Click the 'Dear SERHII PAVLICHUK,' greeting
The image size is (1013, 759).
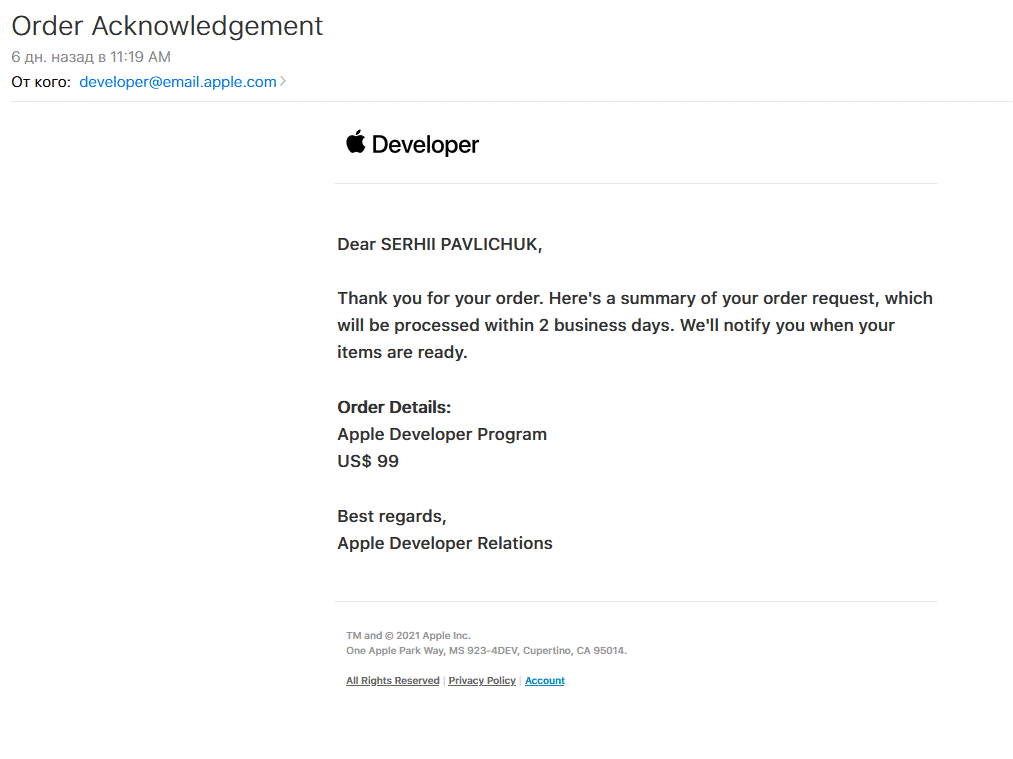439,244
